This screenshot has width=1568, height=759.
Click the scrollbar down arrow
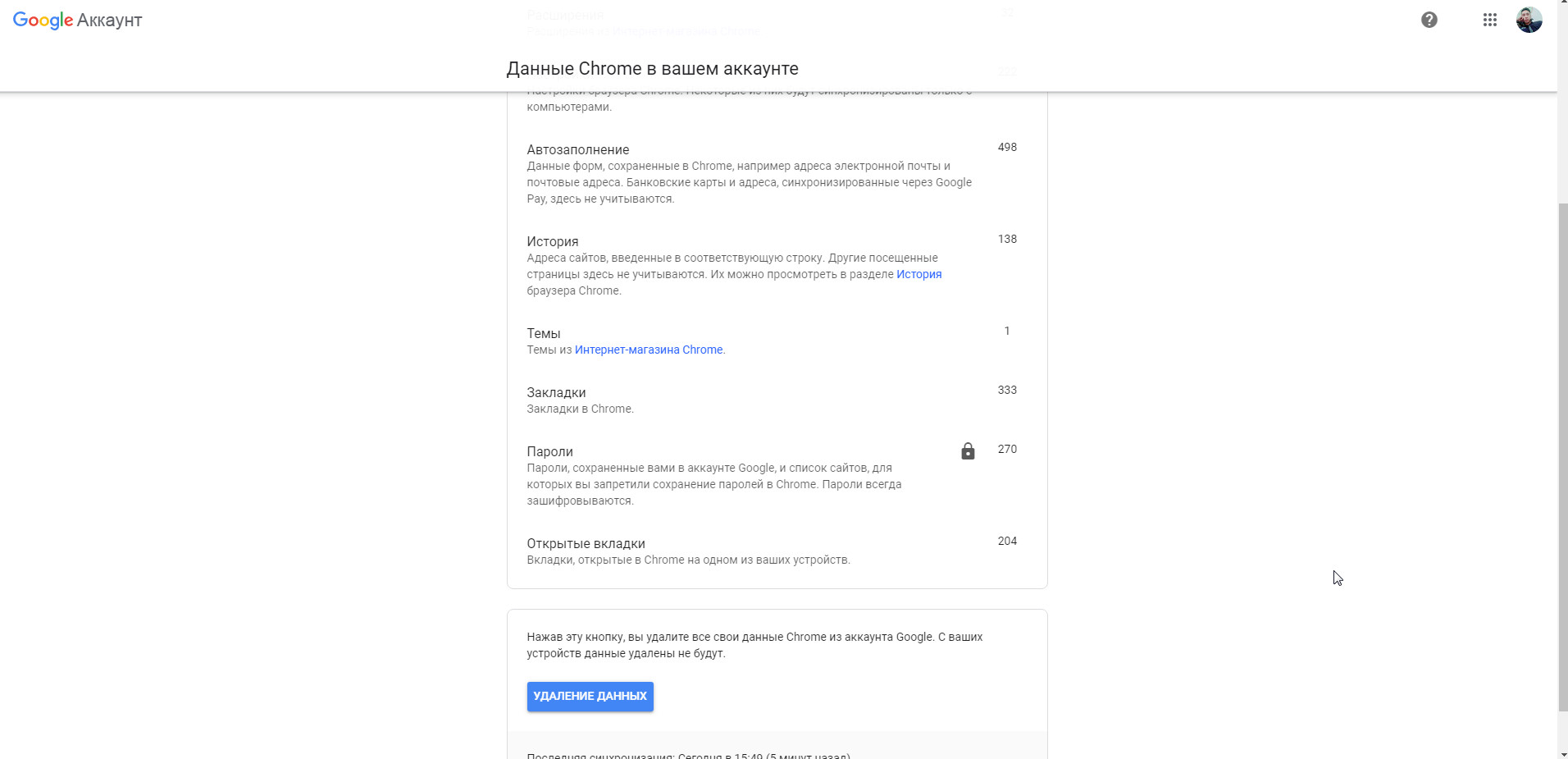1562,753
